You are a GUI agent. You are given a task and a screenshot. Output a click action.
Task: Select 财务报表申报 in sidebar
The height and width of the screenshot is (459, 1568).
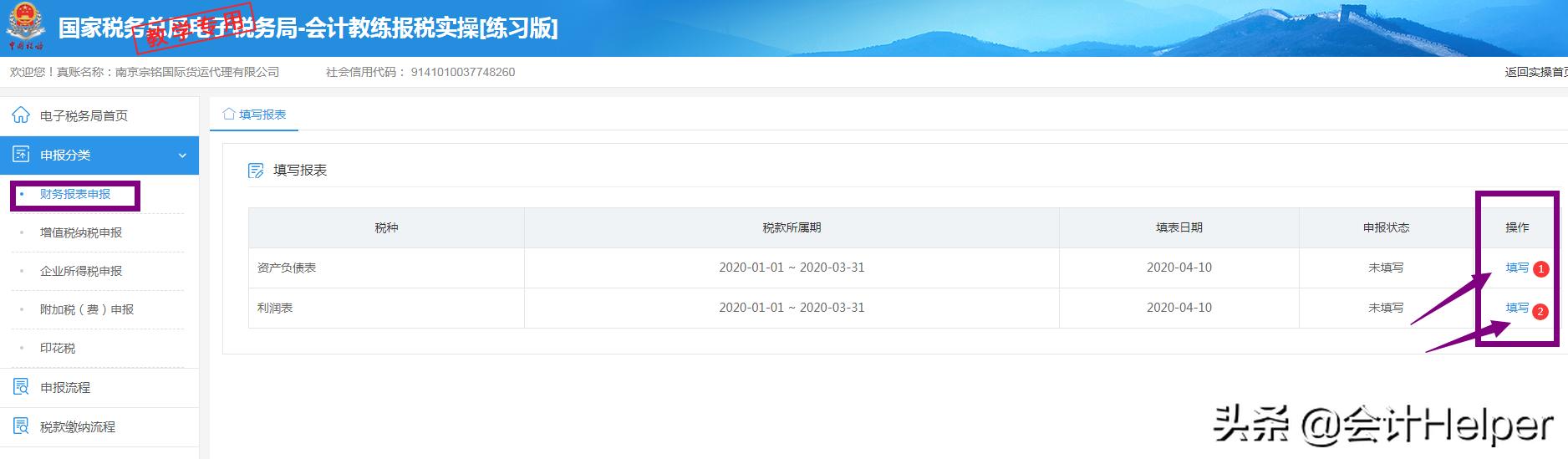click(75, 194)
